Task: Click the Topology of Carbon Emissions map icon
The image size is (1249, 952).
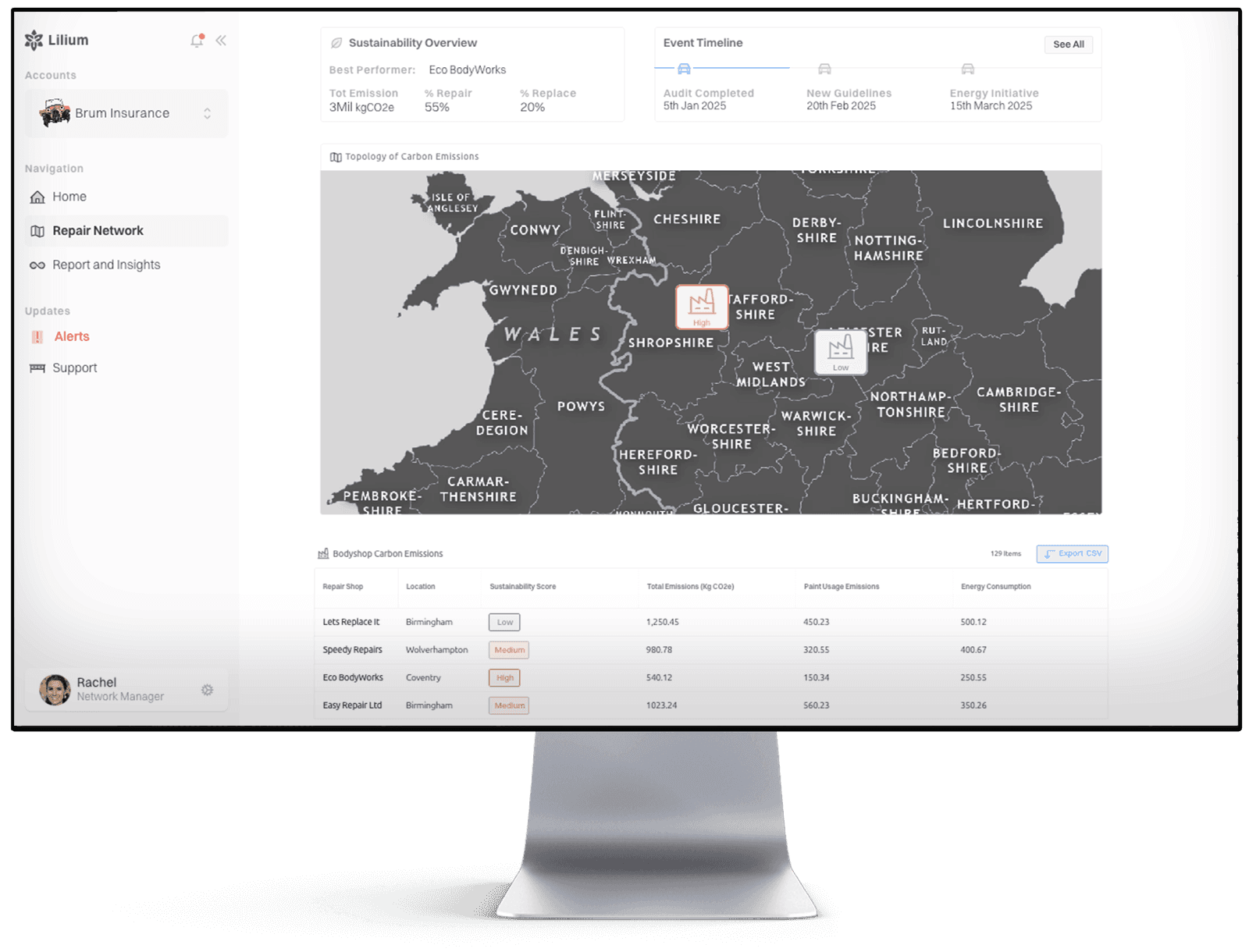Action: point(336,157)
